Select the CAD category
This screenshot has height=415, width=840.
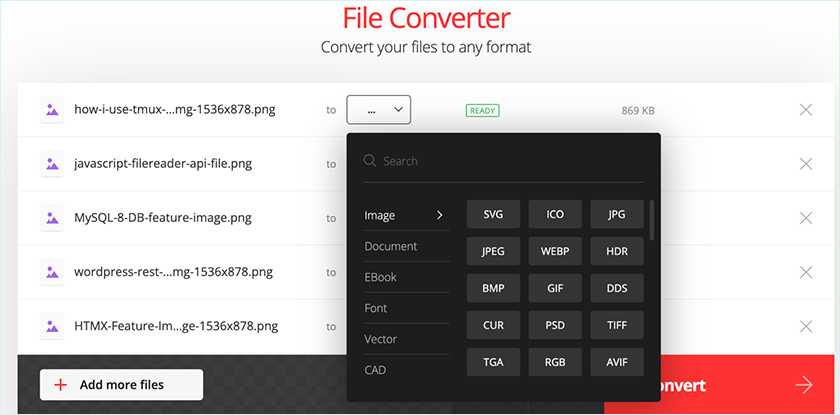pyautogui.click(x=407, y=370)
